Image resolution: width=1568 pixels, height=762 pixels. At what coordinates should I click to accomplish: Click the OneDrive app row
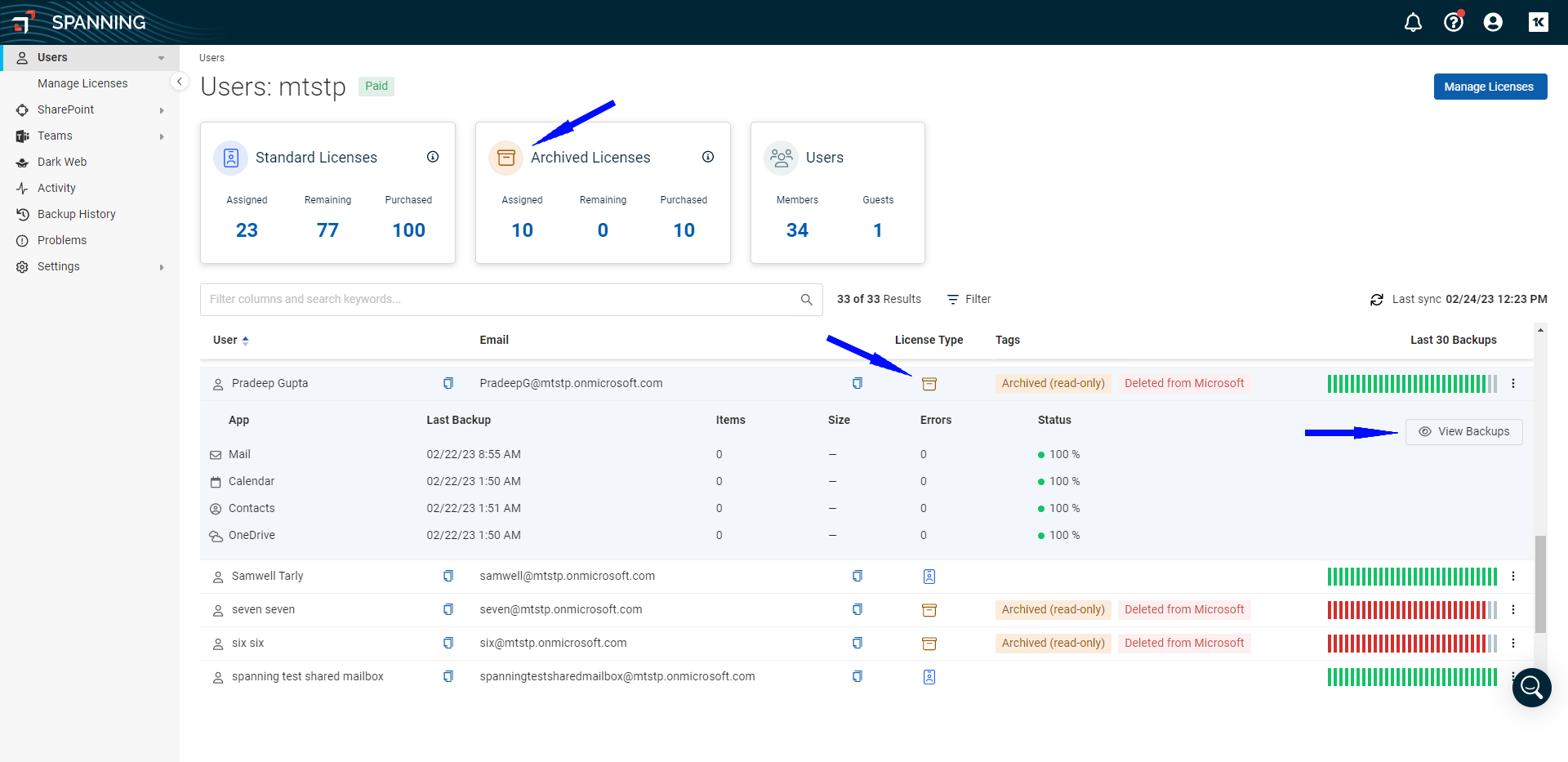(866, 535)
